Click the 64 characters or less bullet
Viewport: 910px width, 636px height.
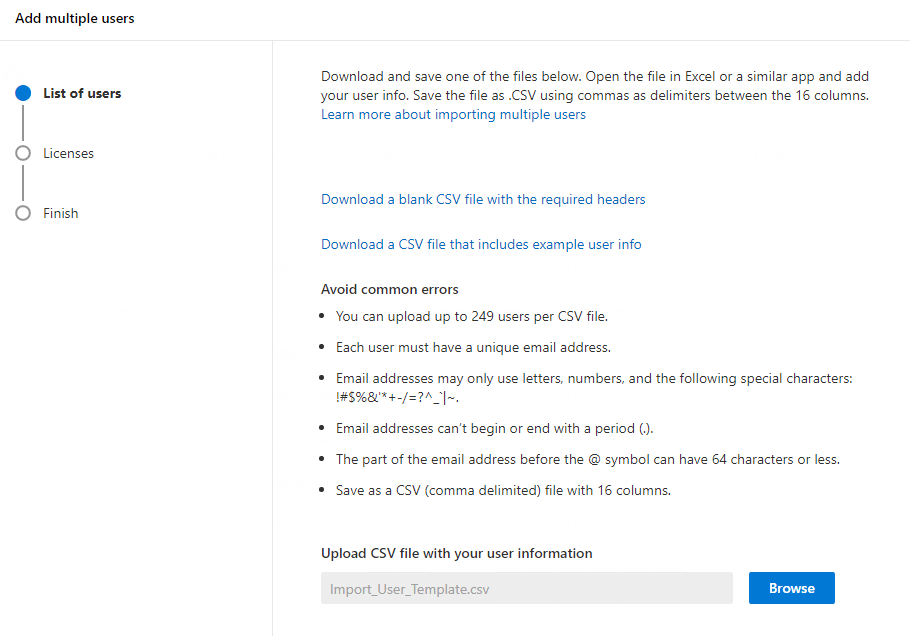coord(587,459)
